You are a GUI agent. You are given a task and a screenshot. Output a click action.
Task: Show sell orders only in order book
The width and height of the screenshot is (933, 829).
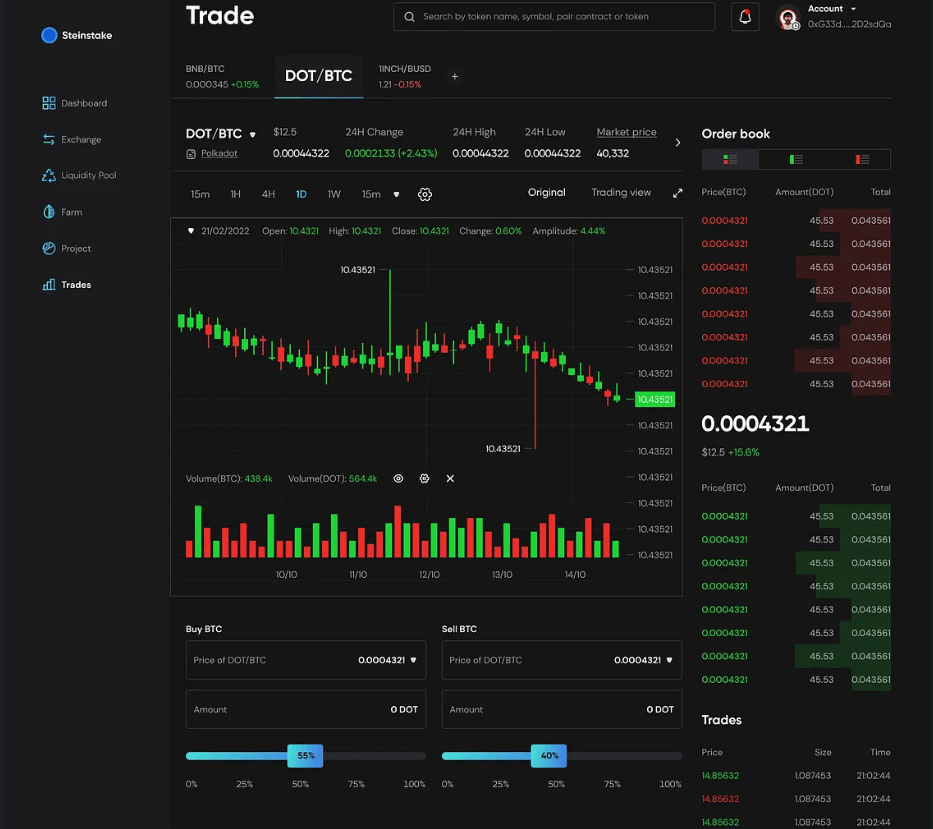[861, 159]
